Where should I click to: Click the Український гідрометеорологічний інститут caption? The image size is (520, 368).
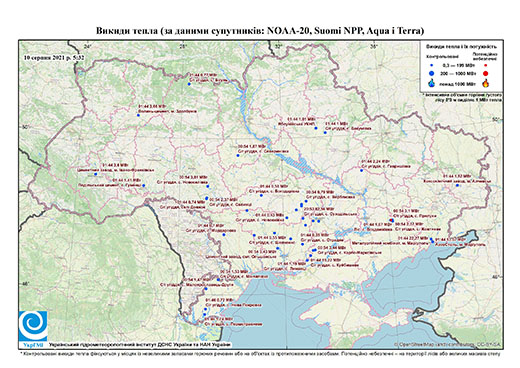tap(140, 345)
